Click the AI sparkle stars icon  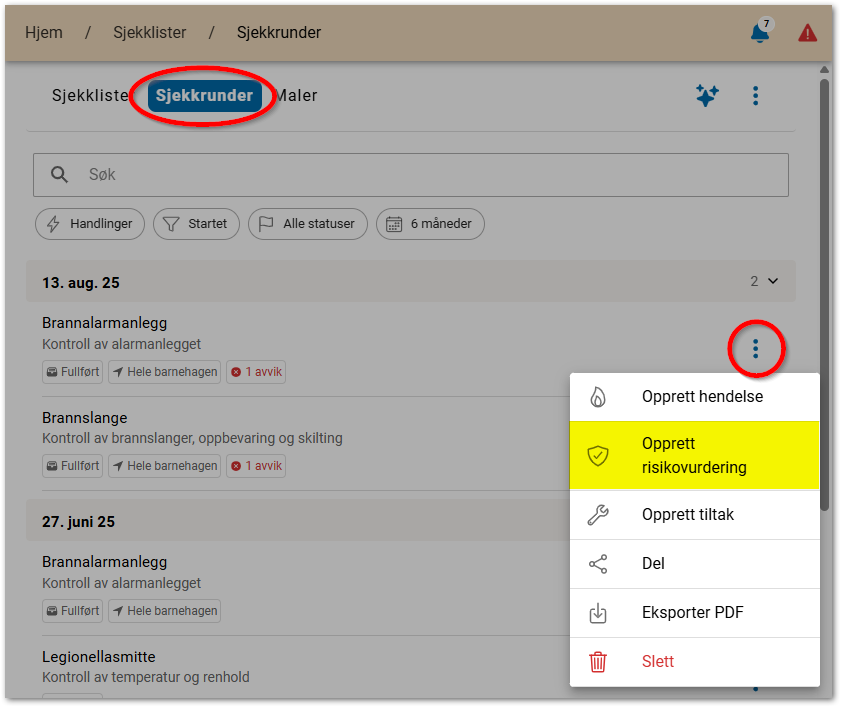tap(707, 96)
